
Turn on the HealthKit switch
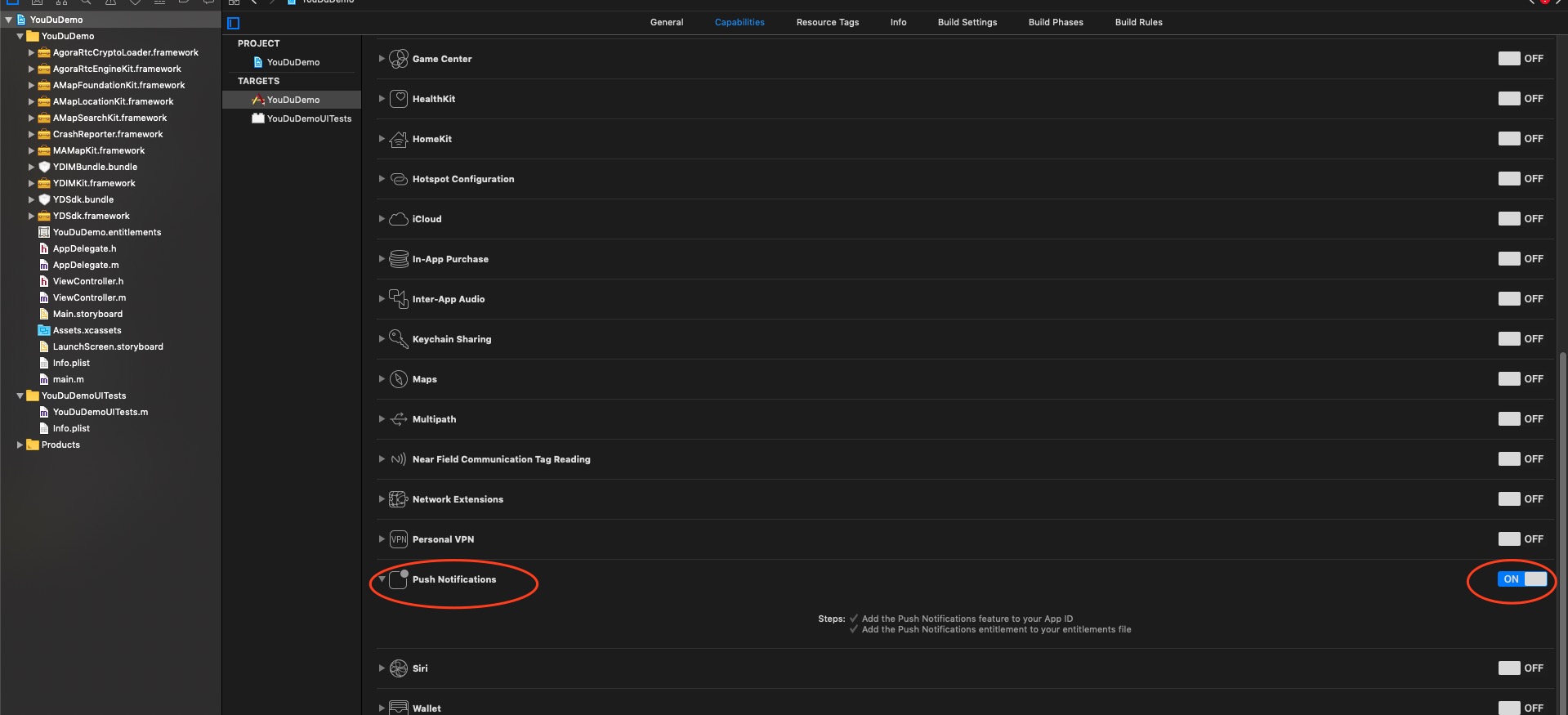tap(1520, 99)
